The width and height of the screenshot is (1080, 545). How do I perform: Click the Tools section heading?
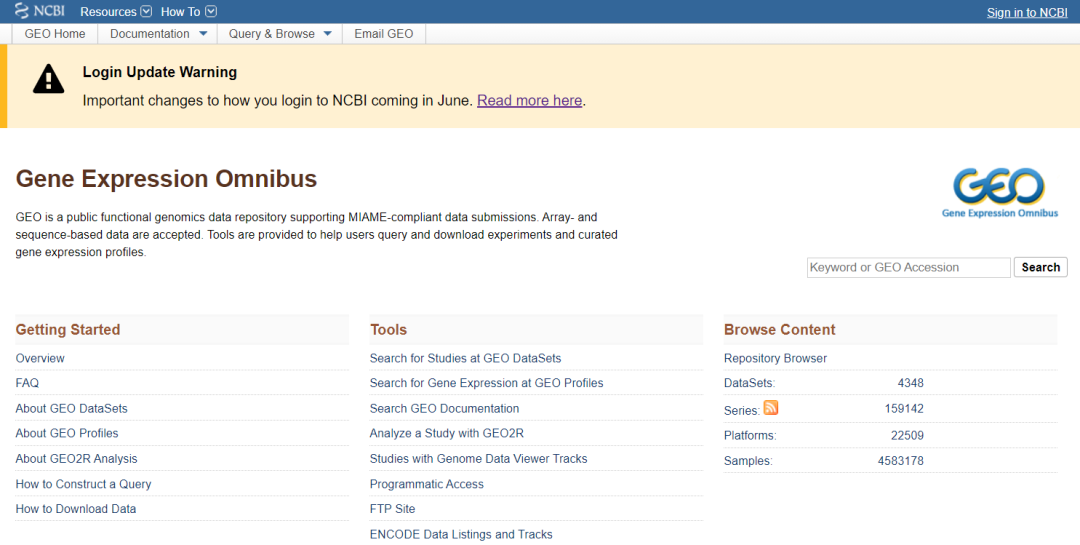[388, 330]
